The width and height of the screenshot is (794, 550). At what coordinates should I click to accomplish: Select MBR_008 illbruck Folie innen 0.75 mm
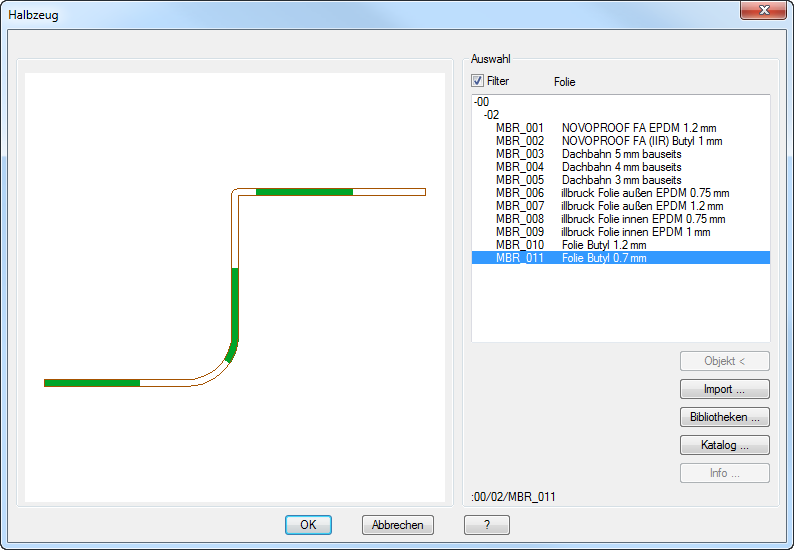pyautogui.click(x=610, y=219)
